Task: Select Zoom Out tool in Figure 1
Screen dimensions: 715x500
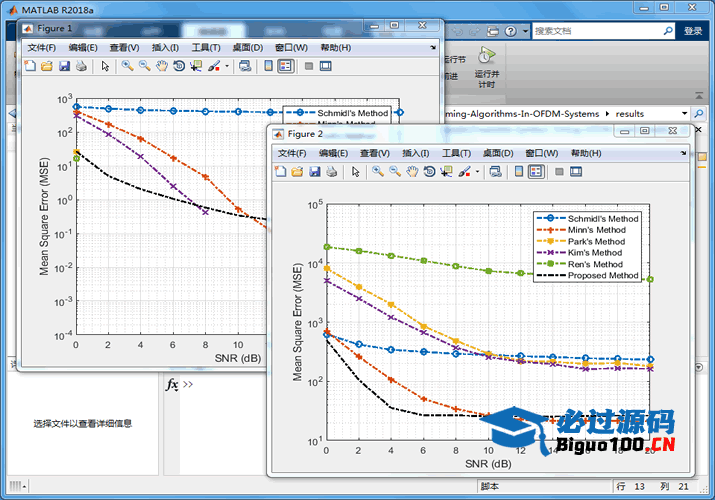Action: point(144,66)
